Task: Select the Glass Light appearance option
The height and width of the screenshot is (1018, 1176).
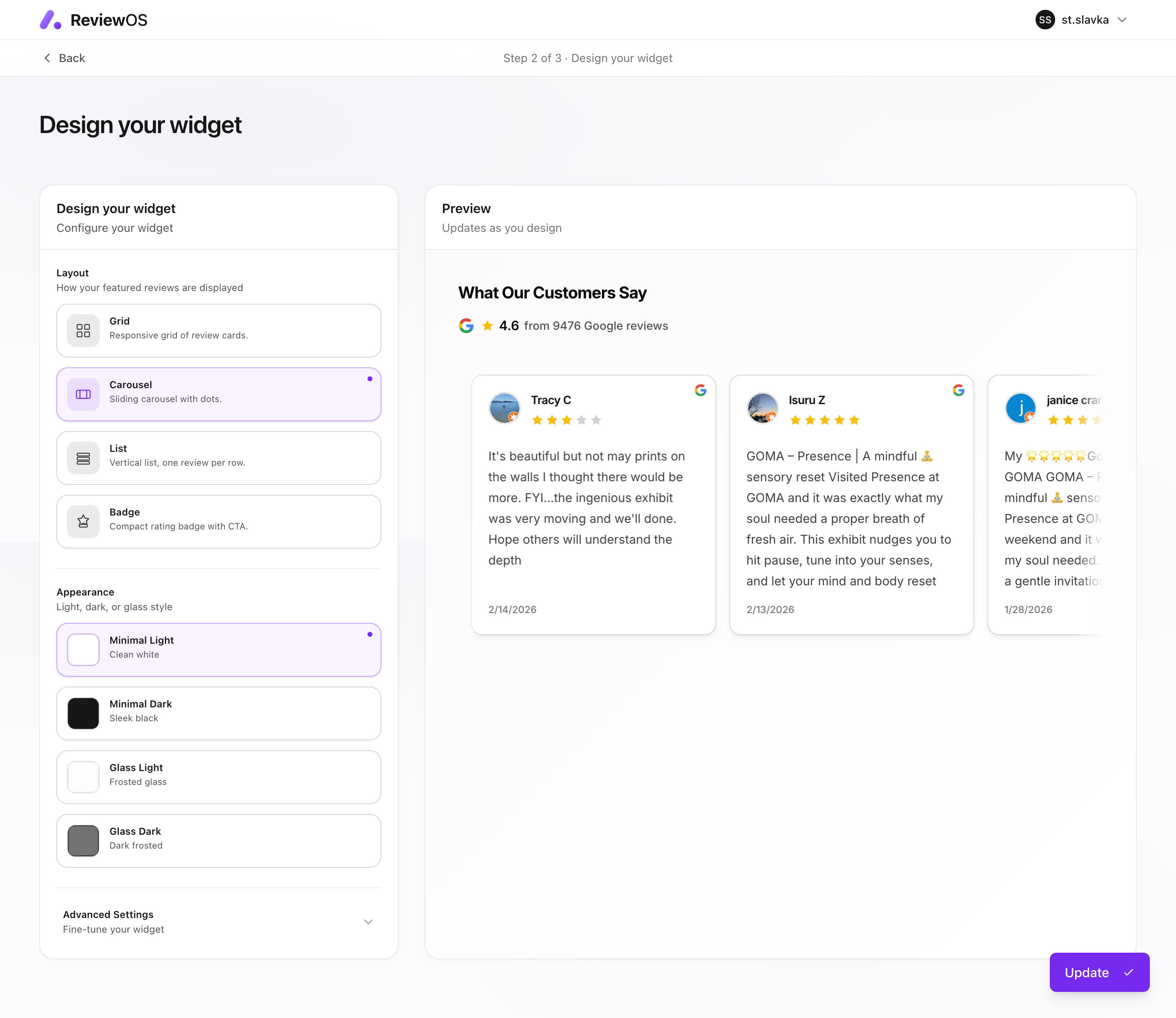Action: 218,777
